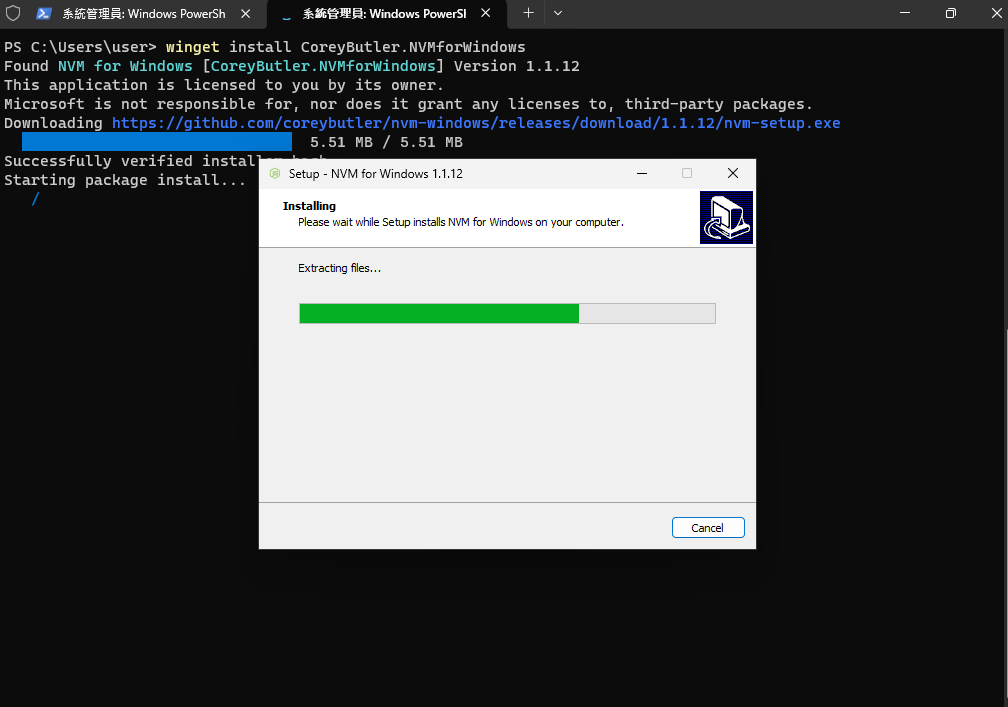Click the shield icon in the terminal titlebar
The image size is (1008, 707).
pos(12,14)
